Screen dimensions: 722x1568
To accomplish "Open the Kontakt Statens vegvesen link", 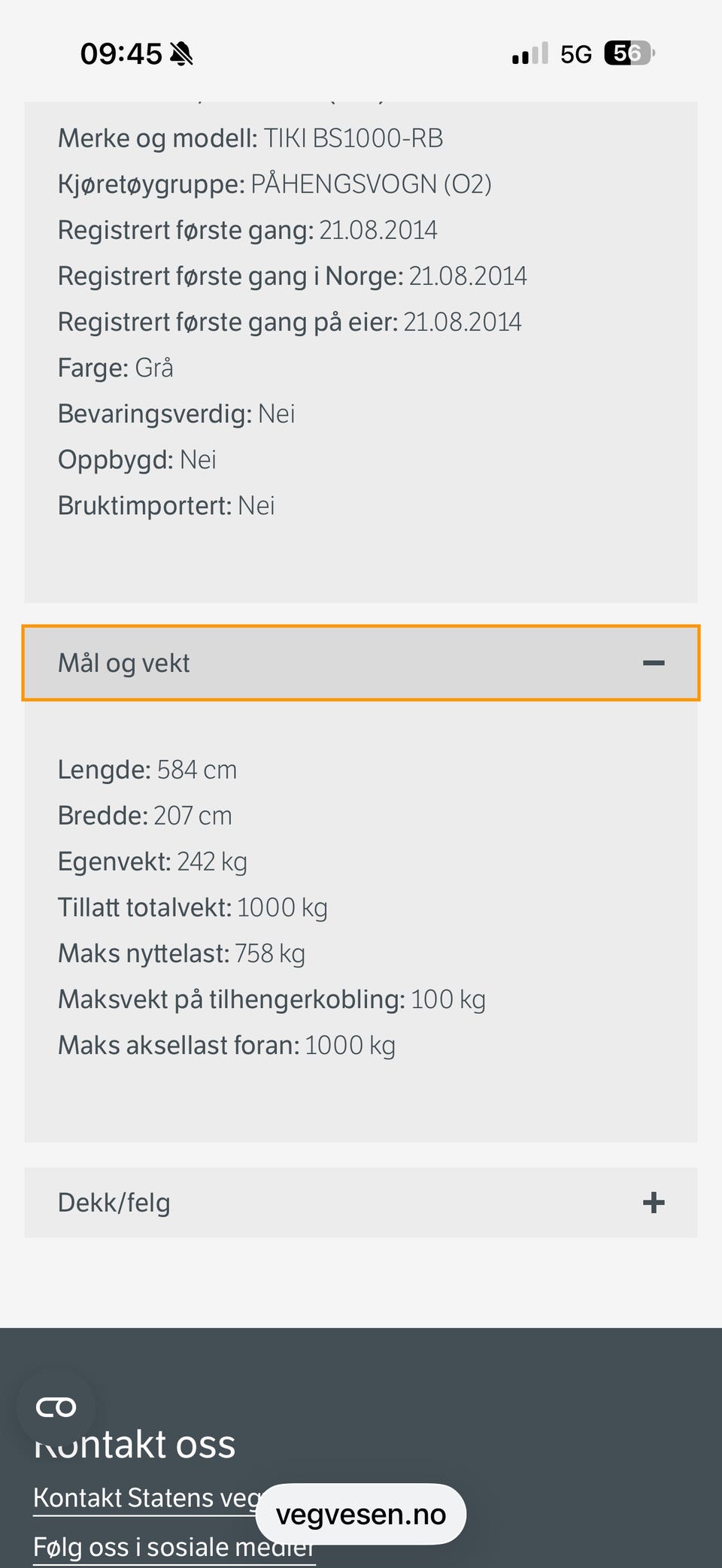I will [147, 1498].
